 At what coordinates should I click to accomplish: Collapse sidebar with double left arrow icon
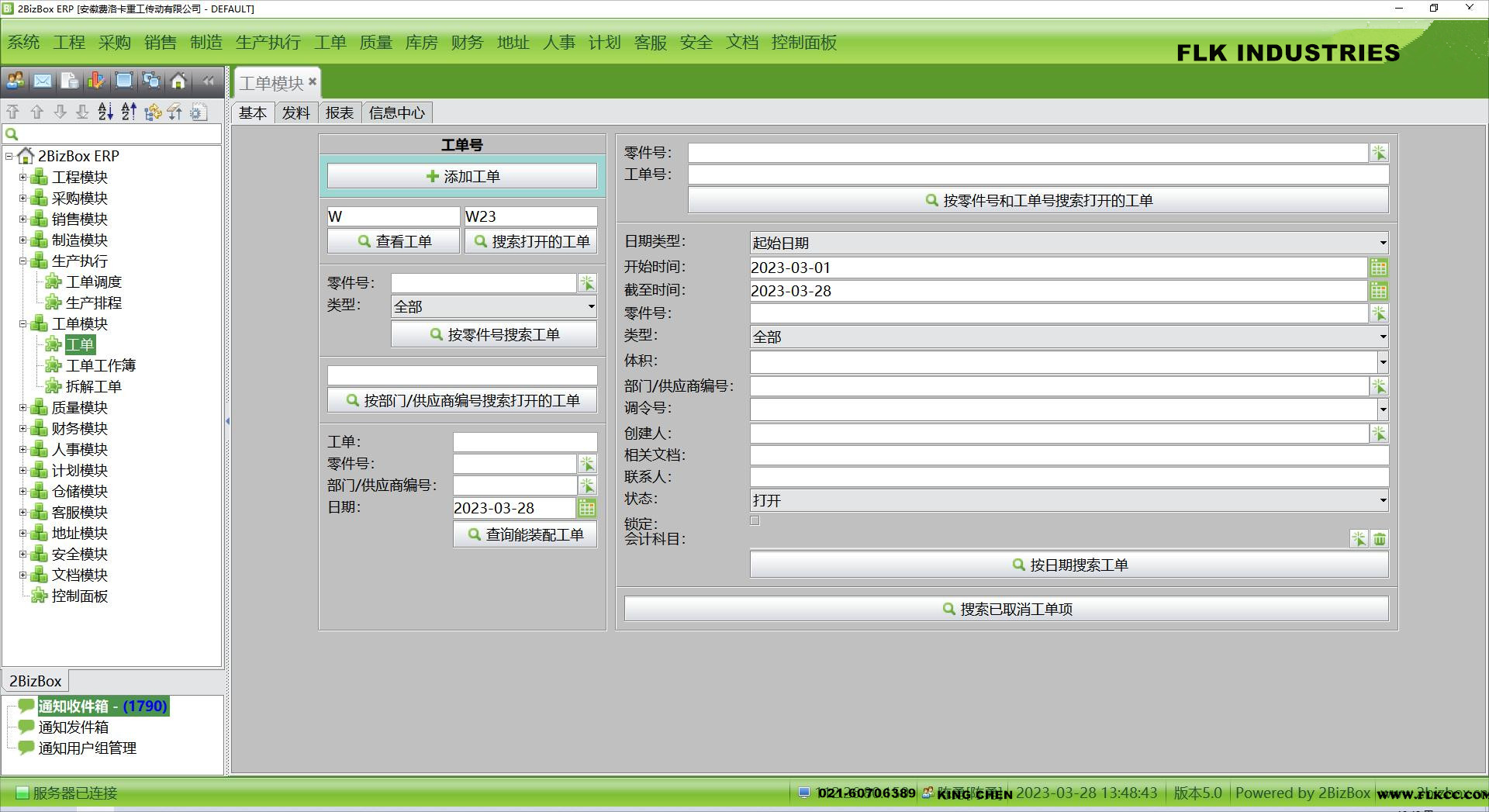pos(208,81)
